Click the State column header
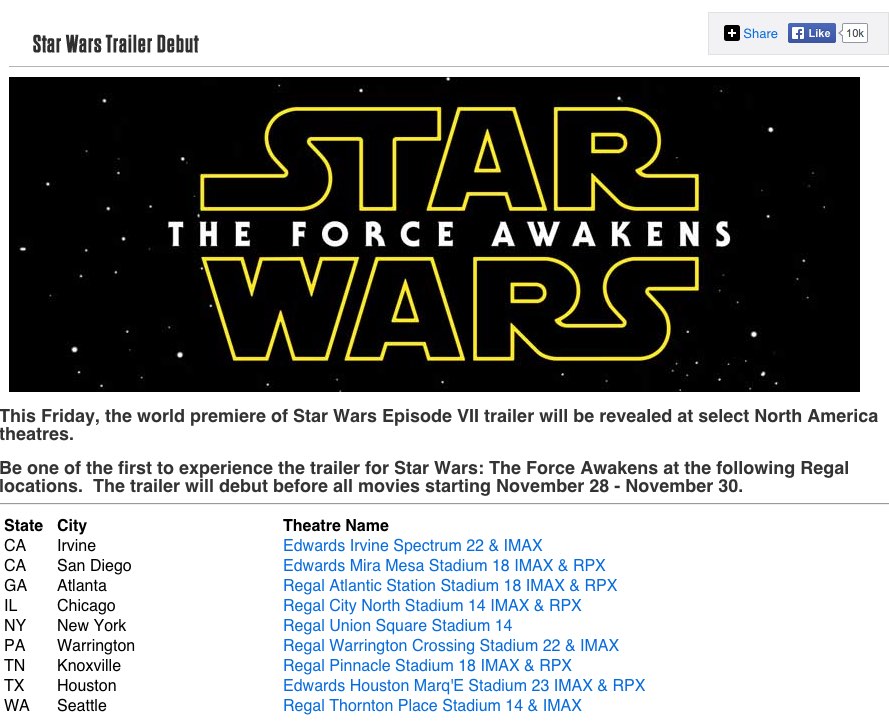 coord(23,526)
